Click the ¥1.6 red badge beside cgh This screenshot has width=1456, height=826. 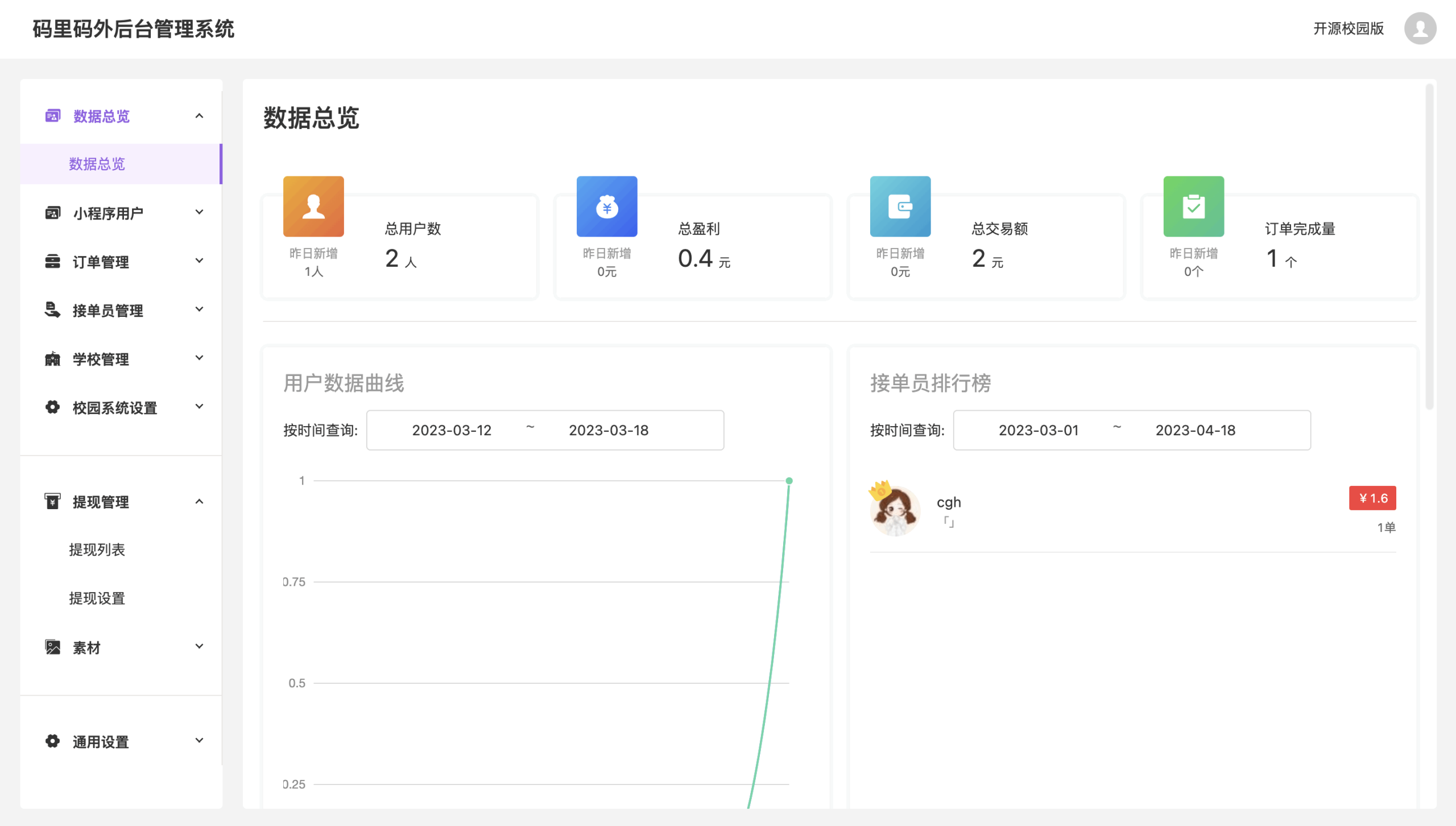(x=1372, y=497)
